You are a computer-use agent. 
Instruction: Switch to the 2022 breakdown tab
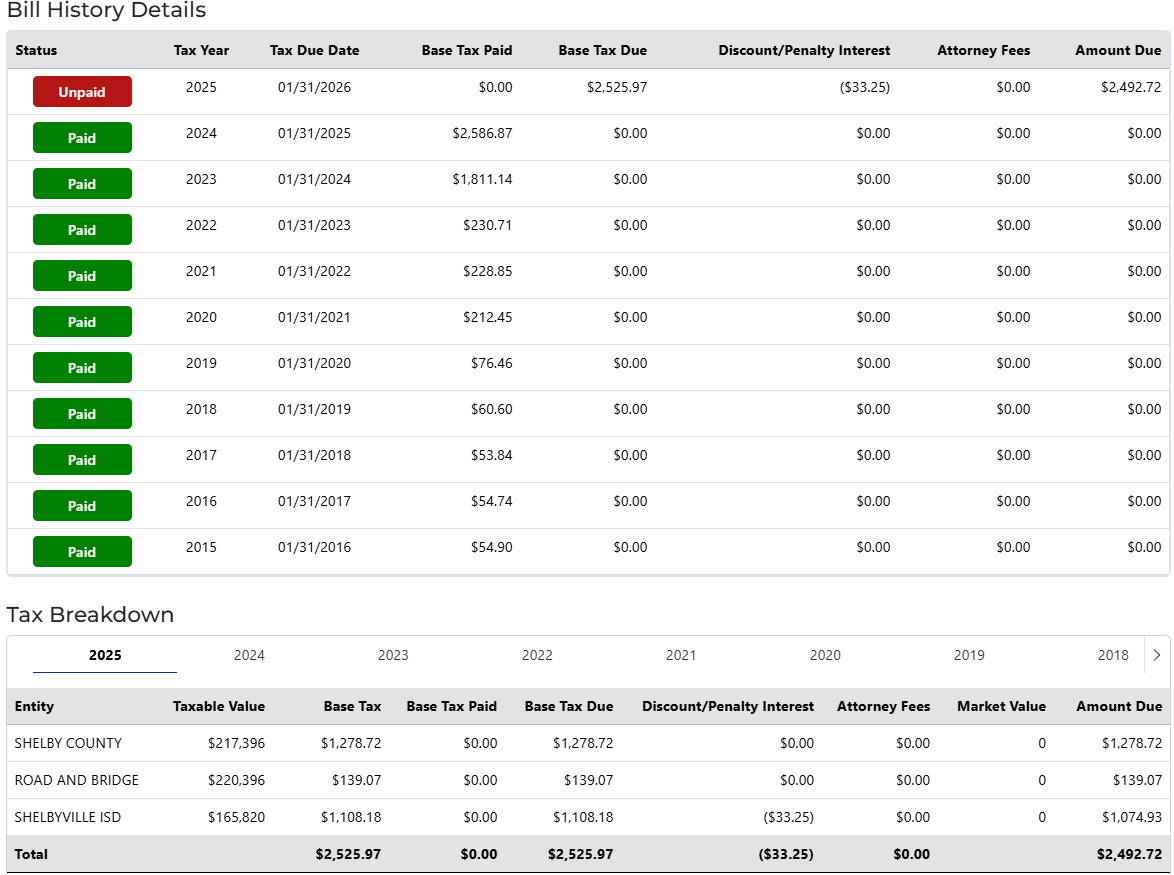click(537, 655)
